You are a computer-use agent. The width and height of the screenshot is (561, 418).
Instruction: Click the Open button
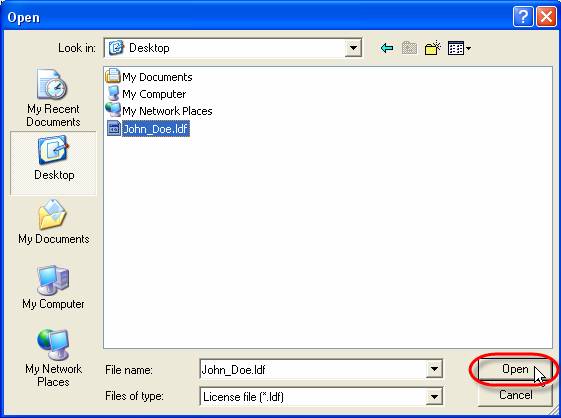pyautogui.click(x=515, y=369)
